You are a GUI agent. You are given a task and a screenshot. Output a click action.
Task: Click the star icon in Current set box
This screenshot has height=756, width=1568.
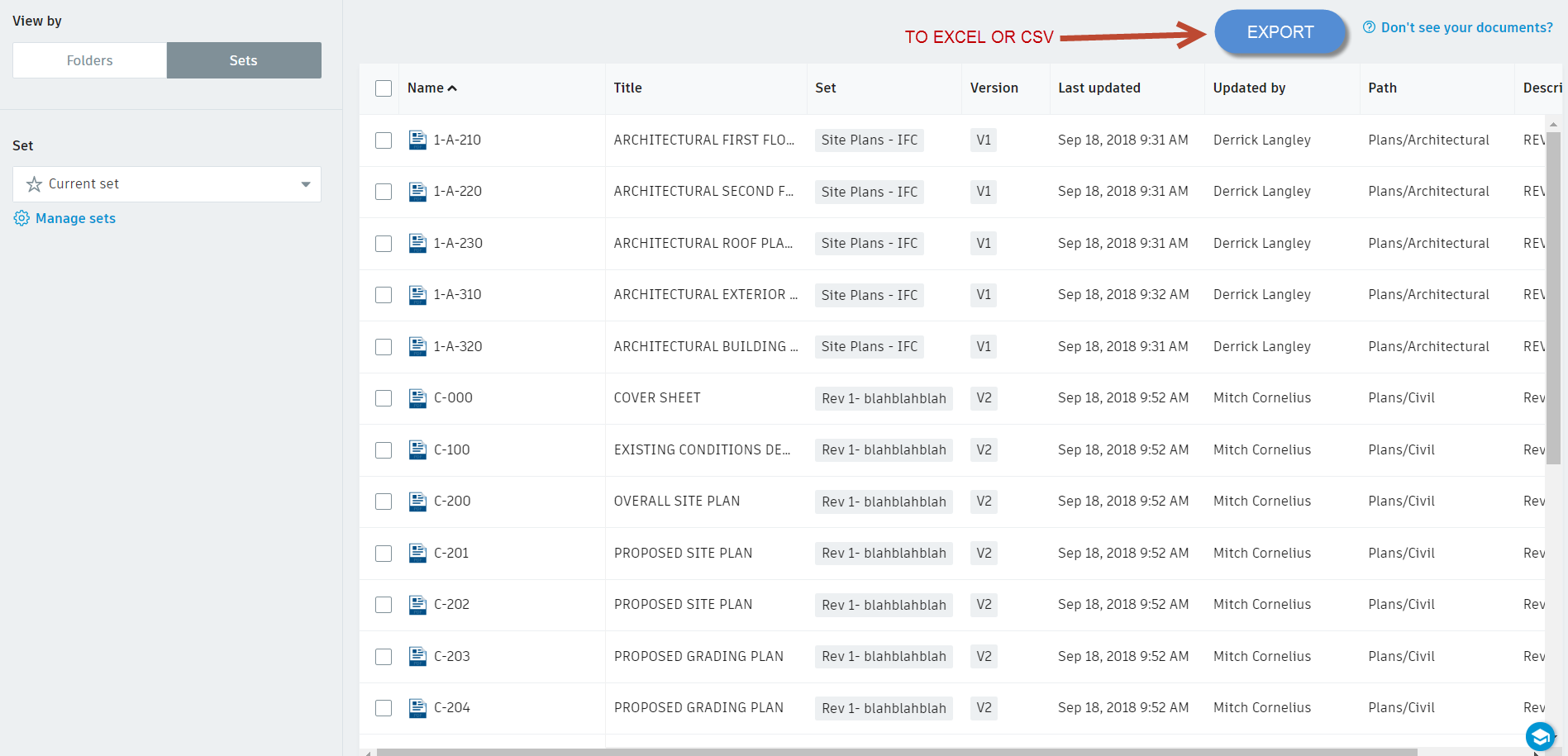point(34,184)
